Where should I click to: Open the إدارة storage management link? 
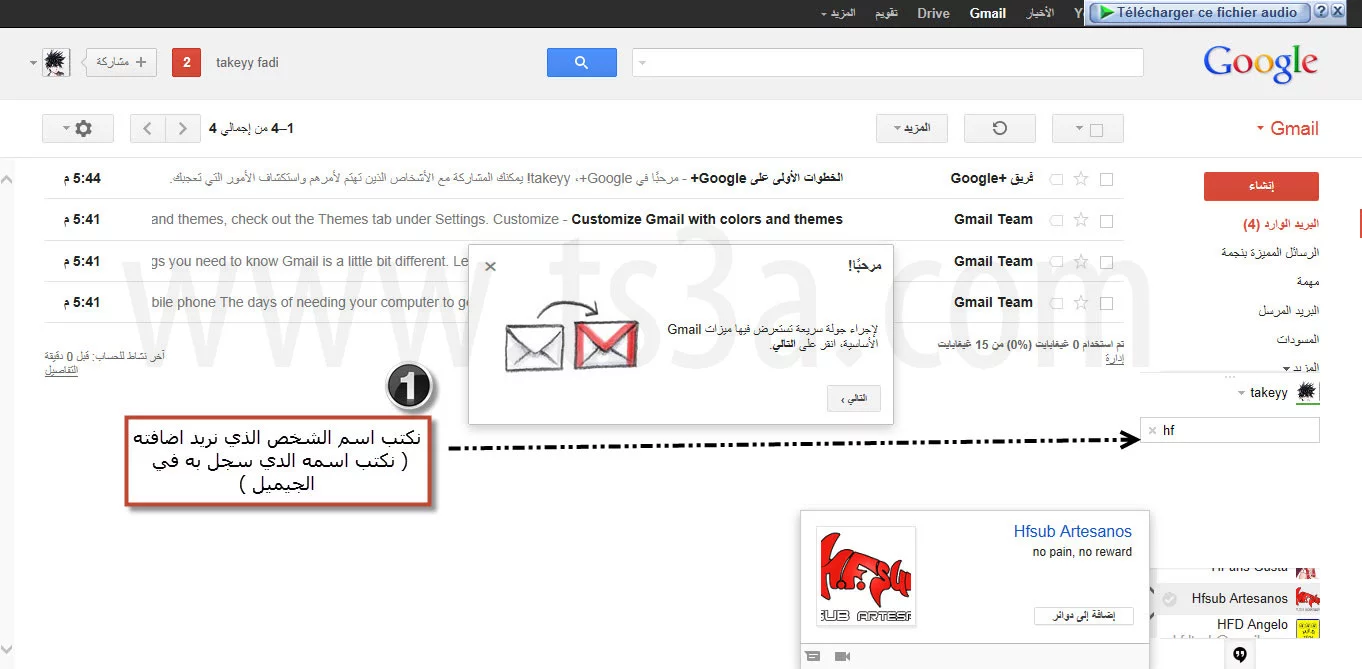1114,358
